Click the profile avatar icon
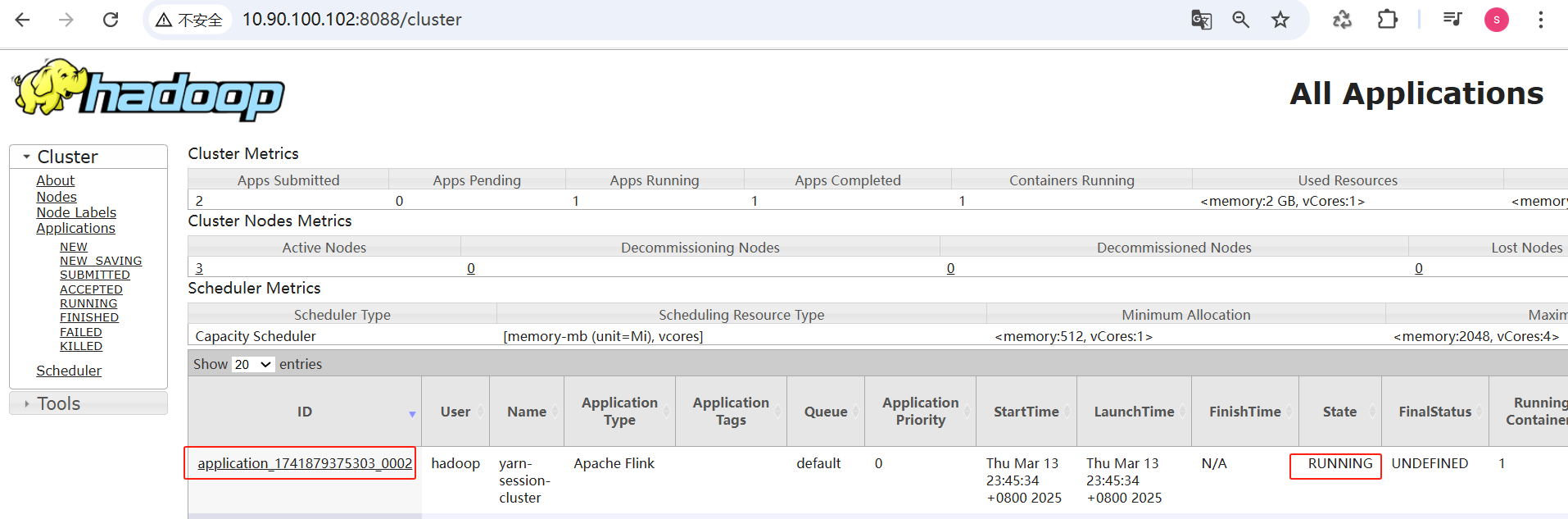 point(1496,20)
